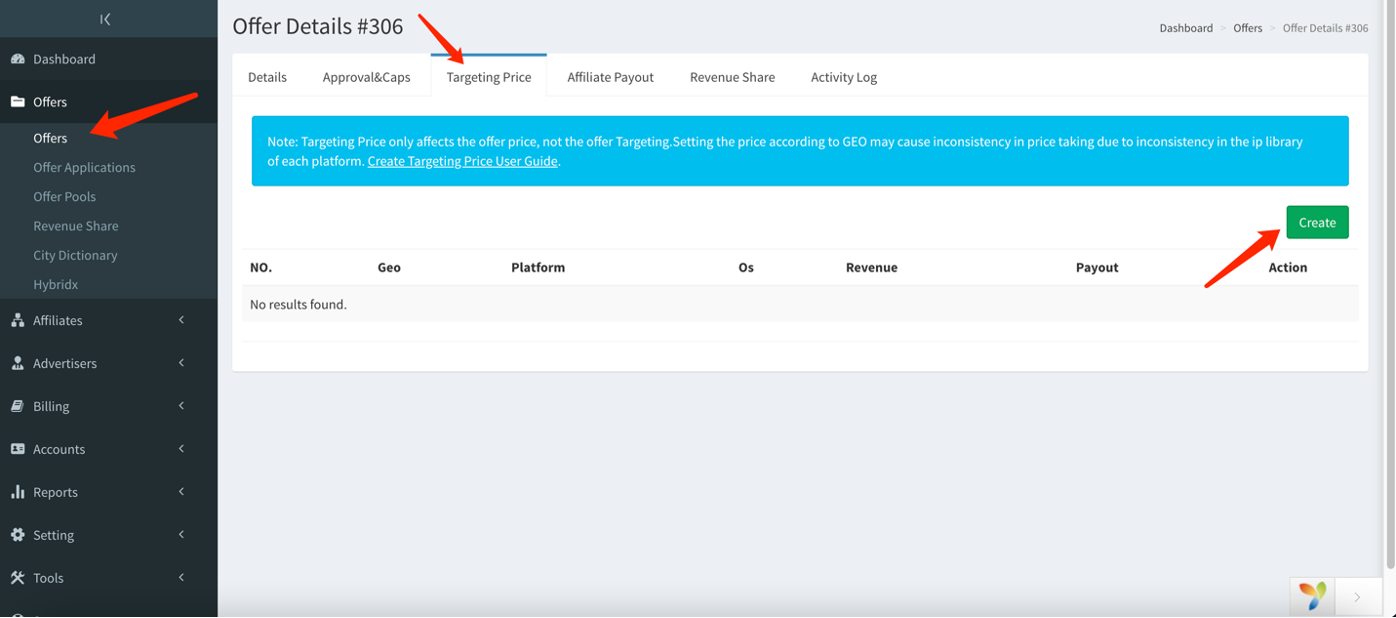Image resolution: width=1396 pixels, height=618 pixels.
Task: Click the Reports bar chart icon
Action: 18,492
